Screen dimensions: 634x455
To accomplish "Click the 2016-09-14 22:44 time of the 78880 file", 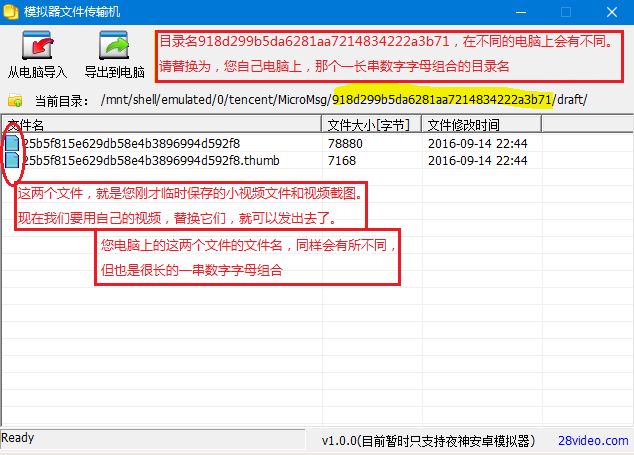I will 478,144.
